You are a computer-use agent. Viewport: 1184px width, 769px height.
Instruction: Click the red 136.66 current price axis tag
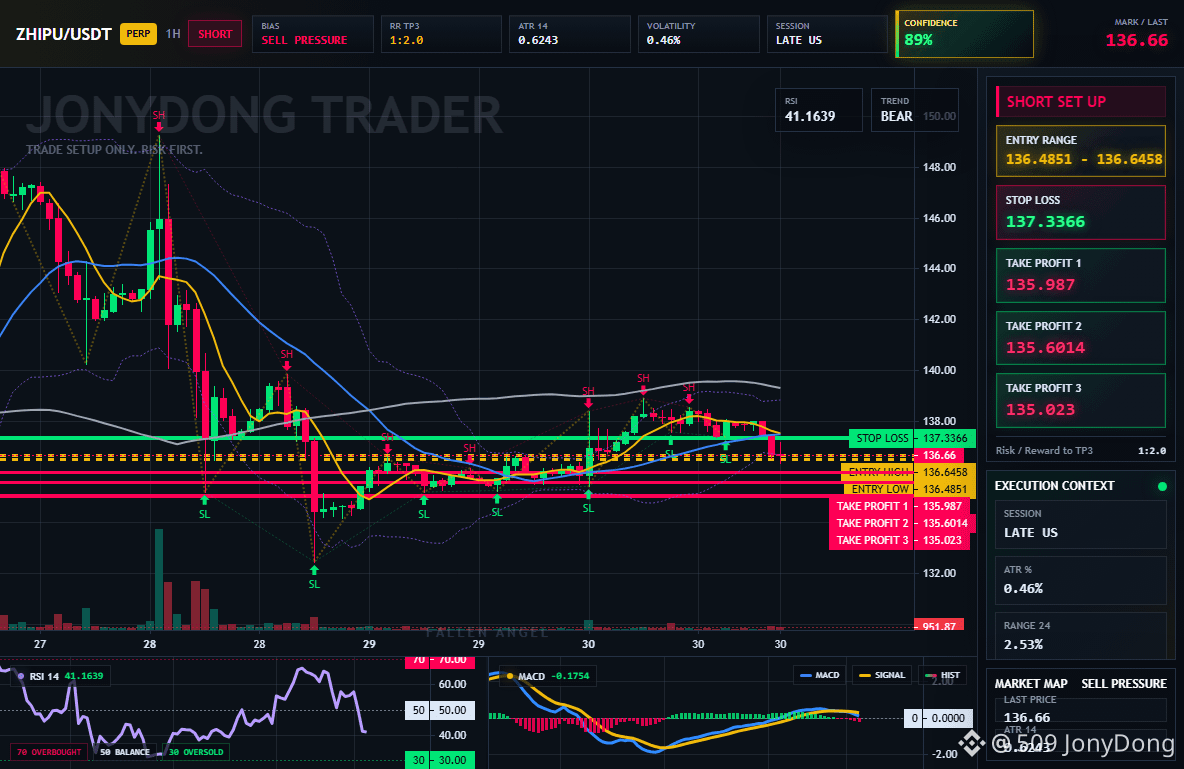click(x=939, y=456)
